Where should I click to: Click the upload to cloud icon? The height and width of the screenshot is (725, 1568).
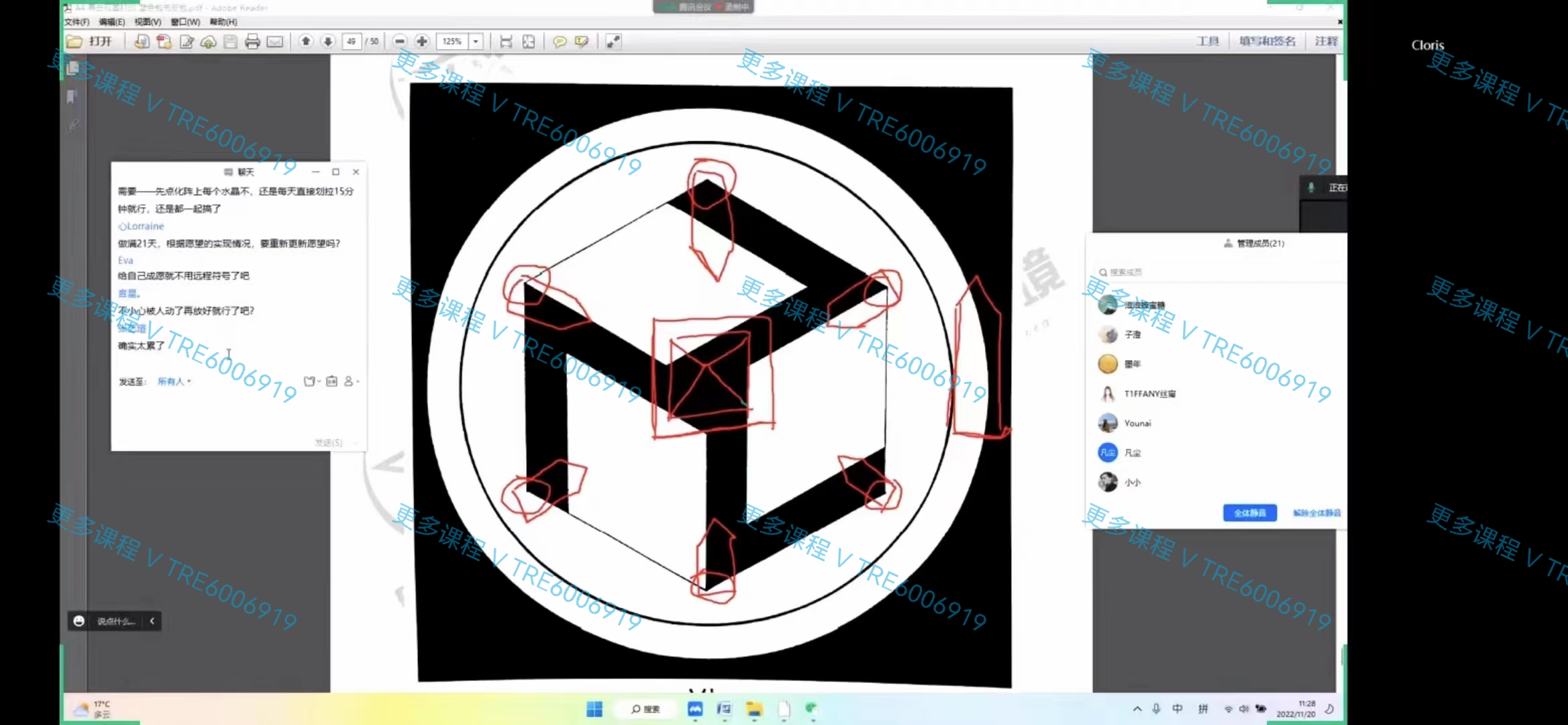coord(208,42)
